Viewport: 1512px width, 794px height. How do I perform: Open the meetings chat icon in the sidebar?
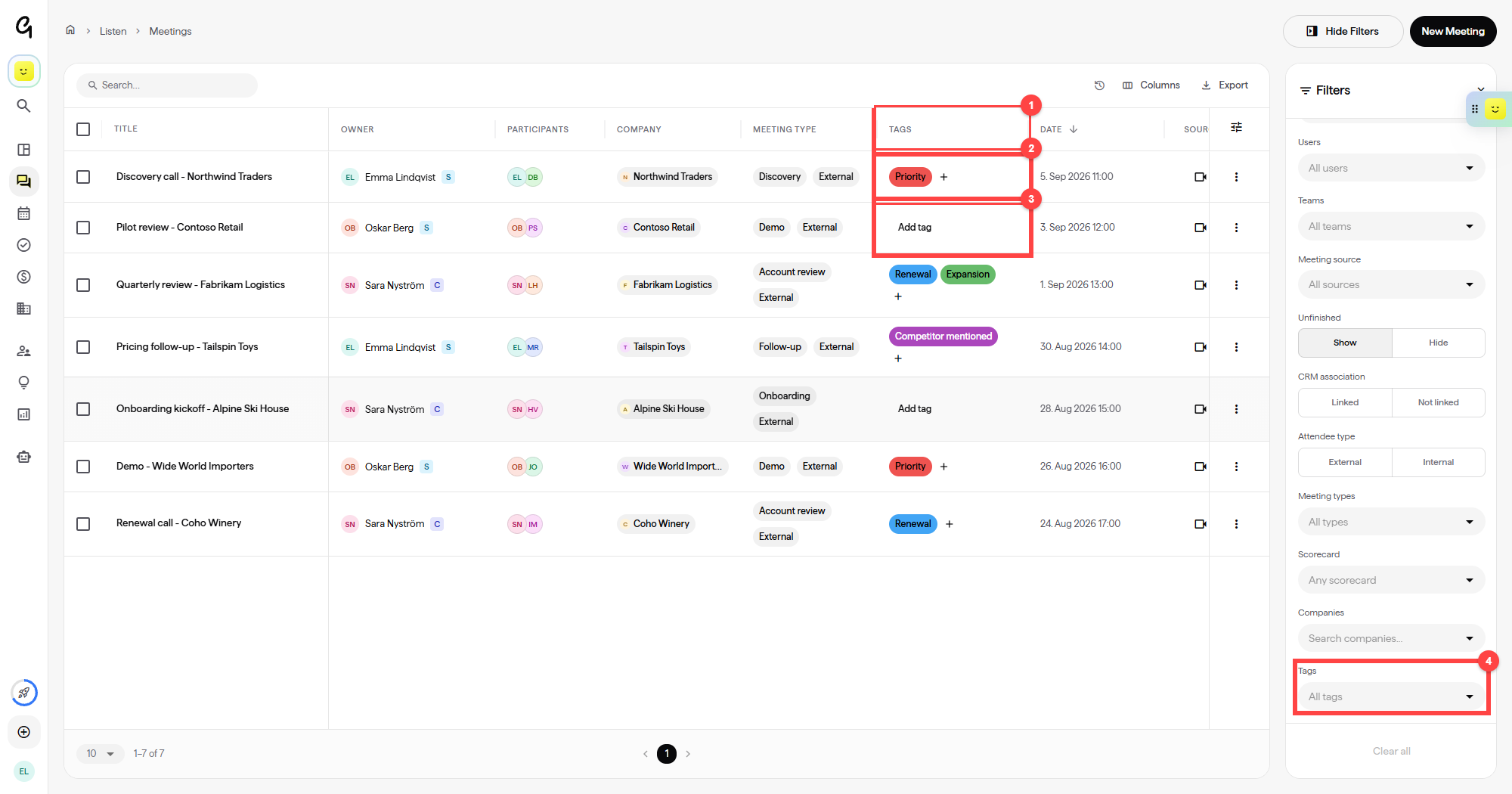(23, 181)
